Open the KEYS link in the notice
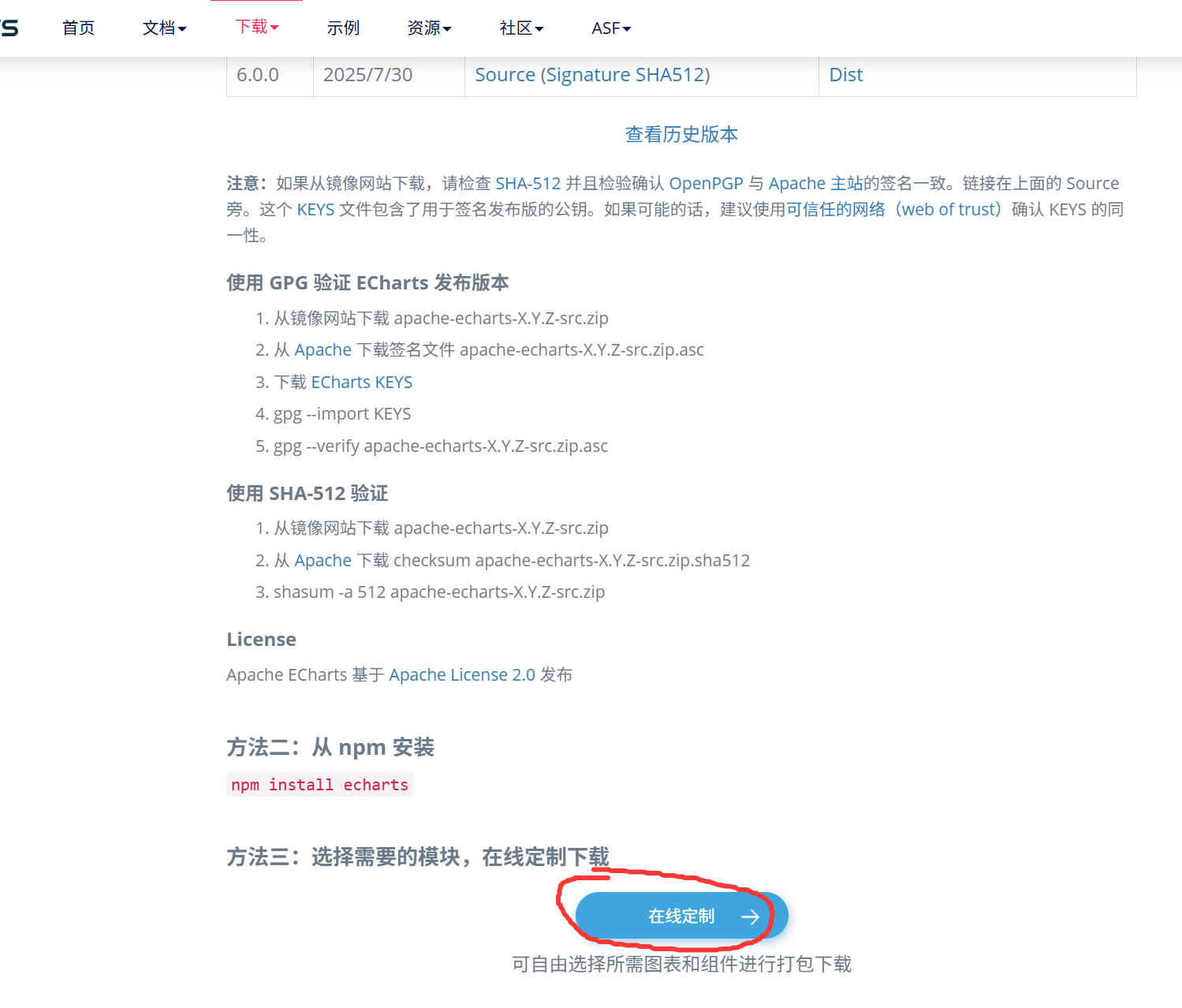The image size is (1182, 1008). click(315, 210)
